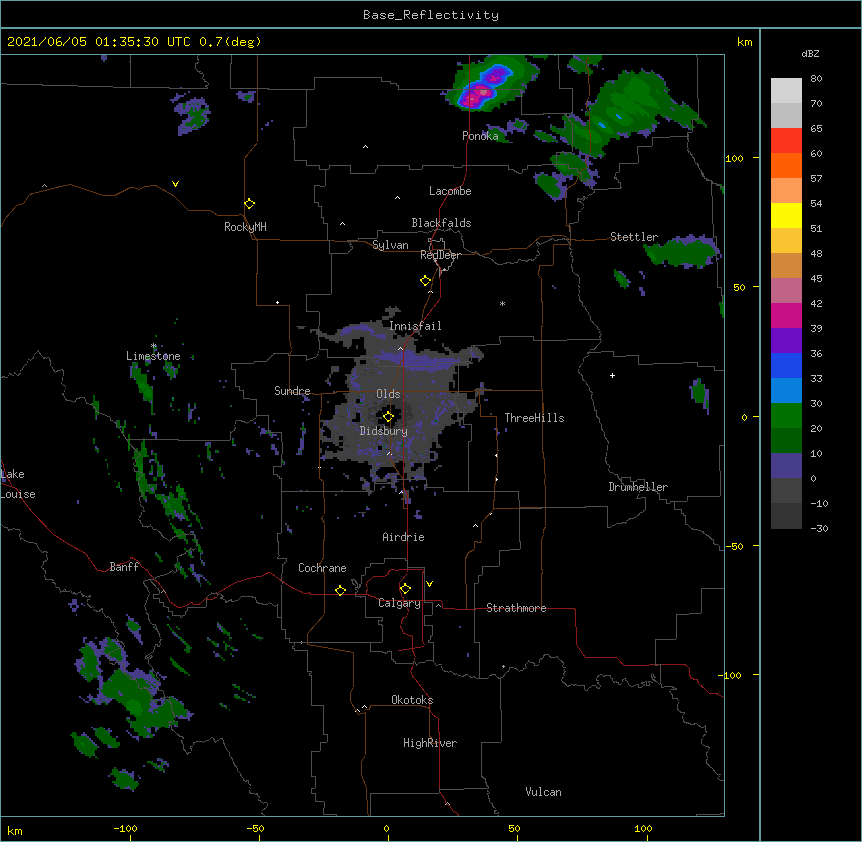This screenshot has width=862, height=842.
Task: Select the green echo east of Stettler
Action: [682, 253]
